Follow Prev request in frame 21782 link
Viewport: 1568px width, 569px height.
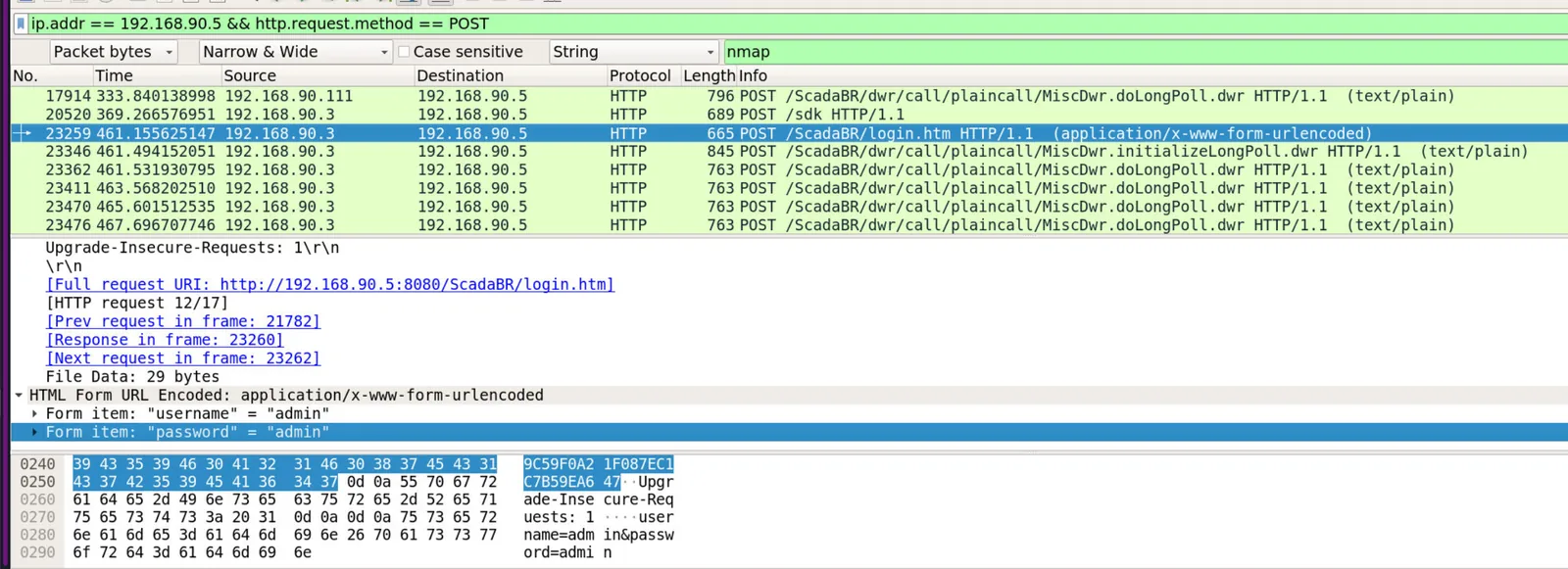pyautogui.click(x=182, y=321)
